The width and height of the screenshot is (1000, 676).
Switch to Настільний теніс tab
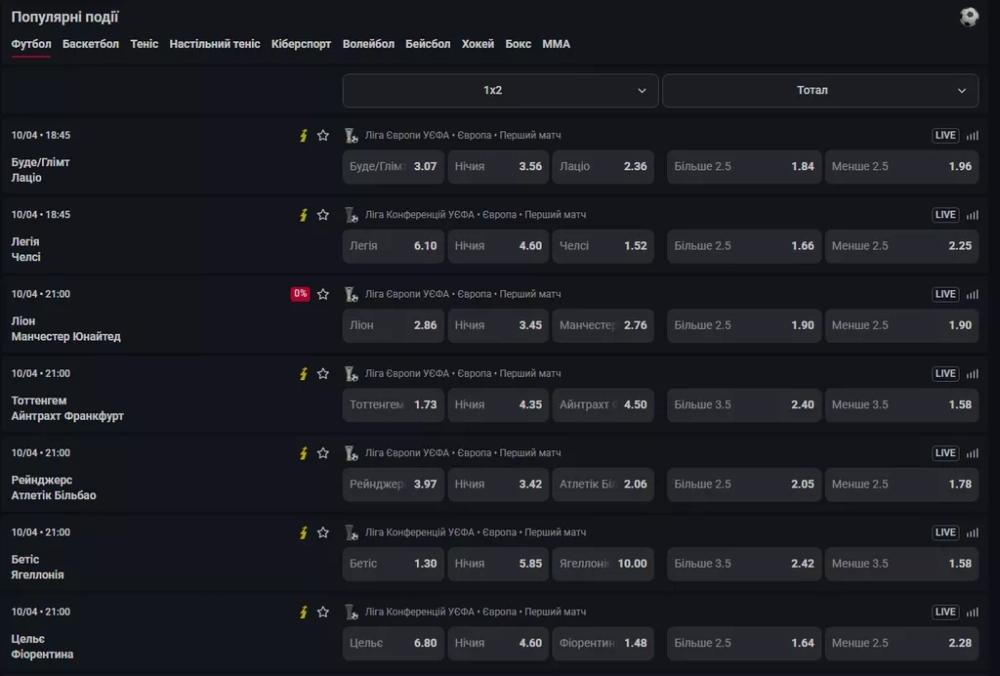pos(214,44)
